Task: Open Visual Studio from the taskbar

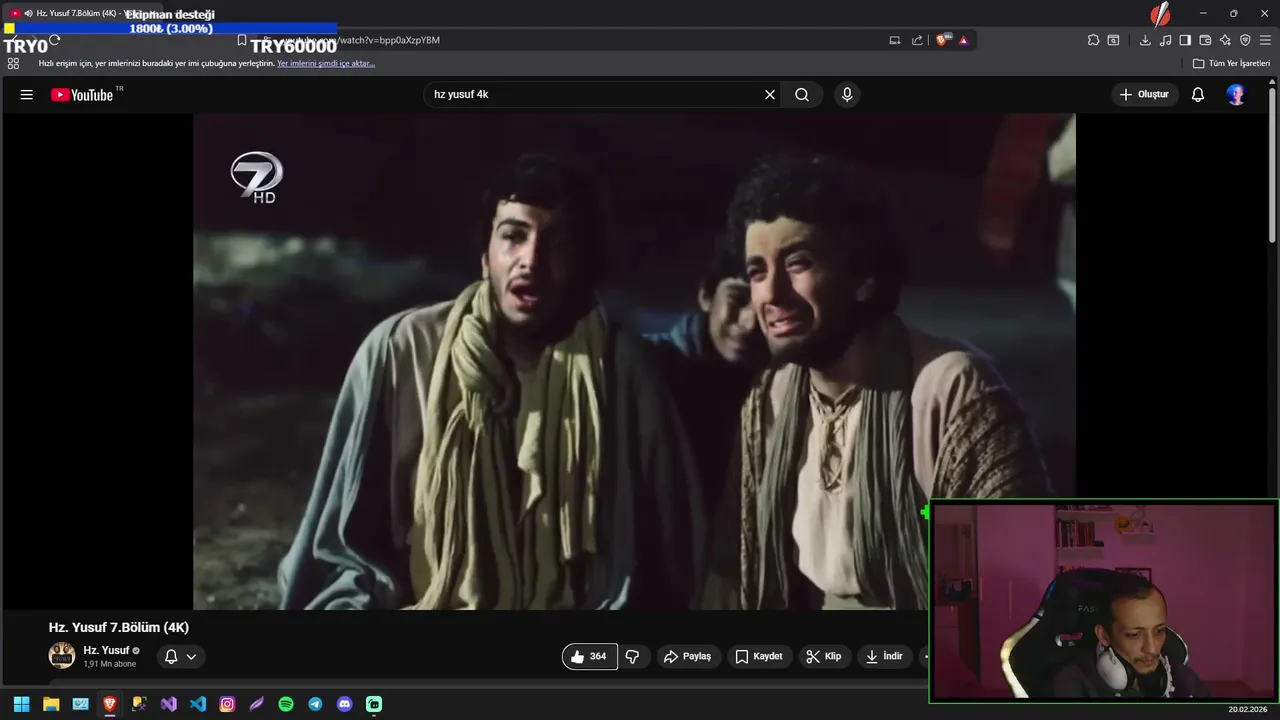Action: pyautogui.click(x=169, y=704)
